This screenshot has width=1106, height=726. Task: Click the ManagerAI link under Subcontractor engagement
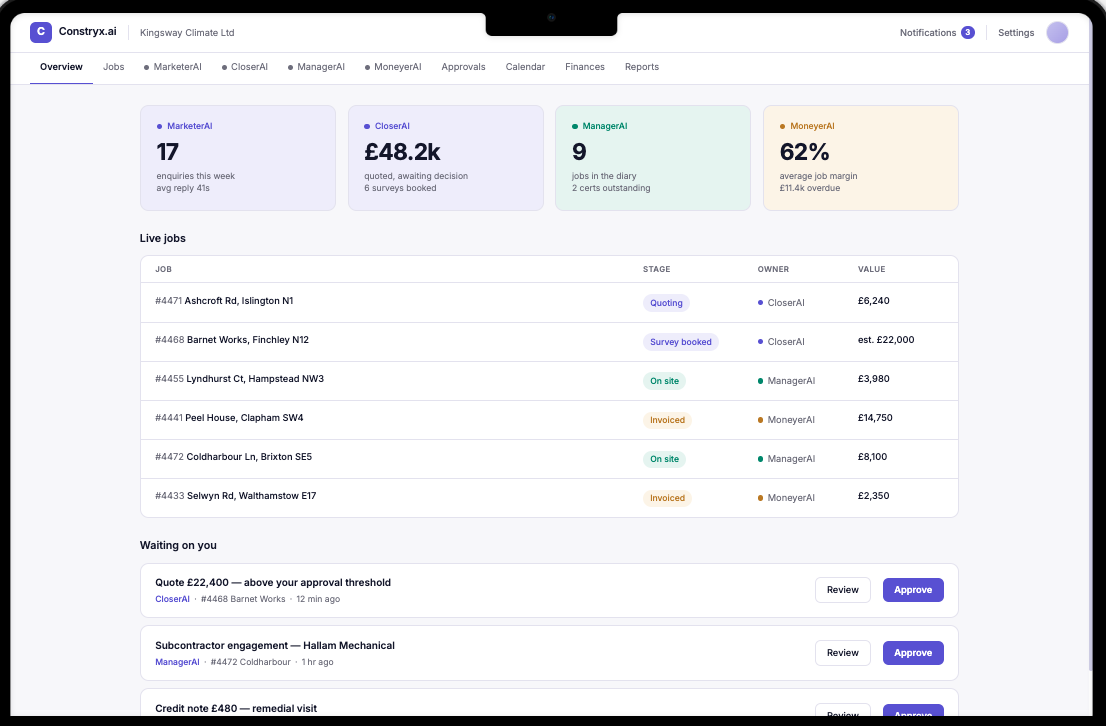tap(177, 663)
